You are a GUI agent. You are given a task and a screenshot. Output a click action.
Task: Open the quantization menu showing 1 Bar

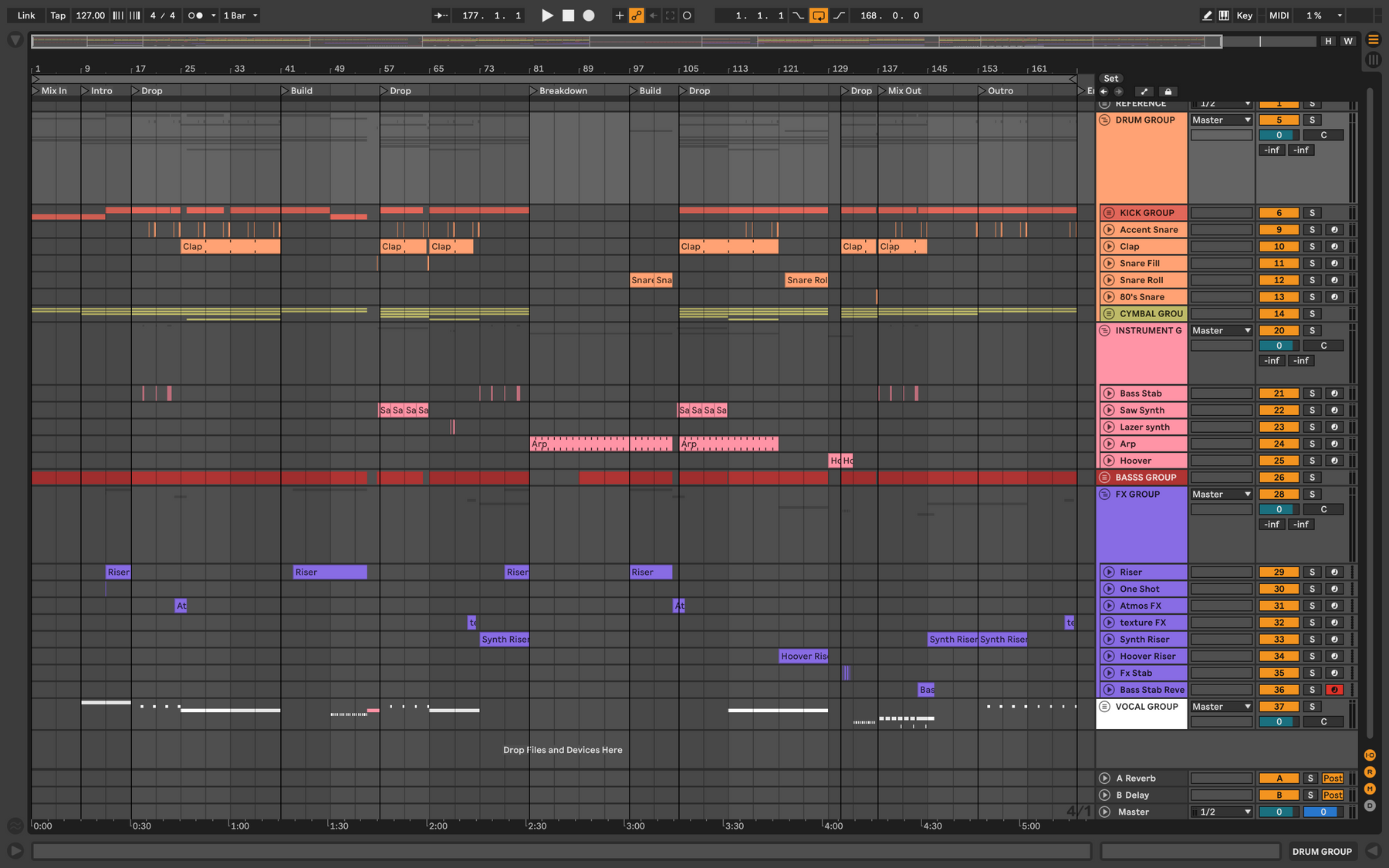[240, 15]
